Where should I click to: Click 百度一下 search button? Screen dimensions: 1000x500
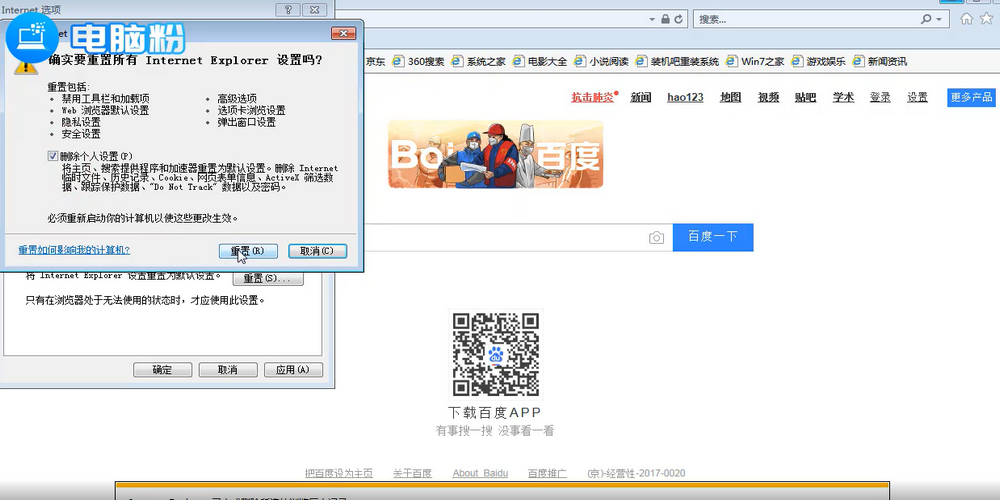[x=713, y=237]
